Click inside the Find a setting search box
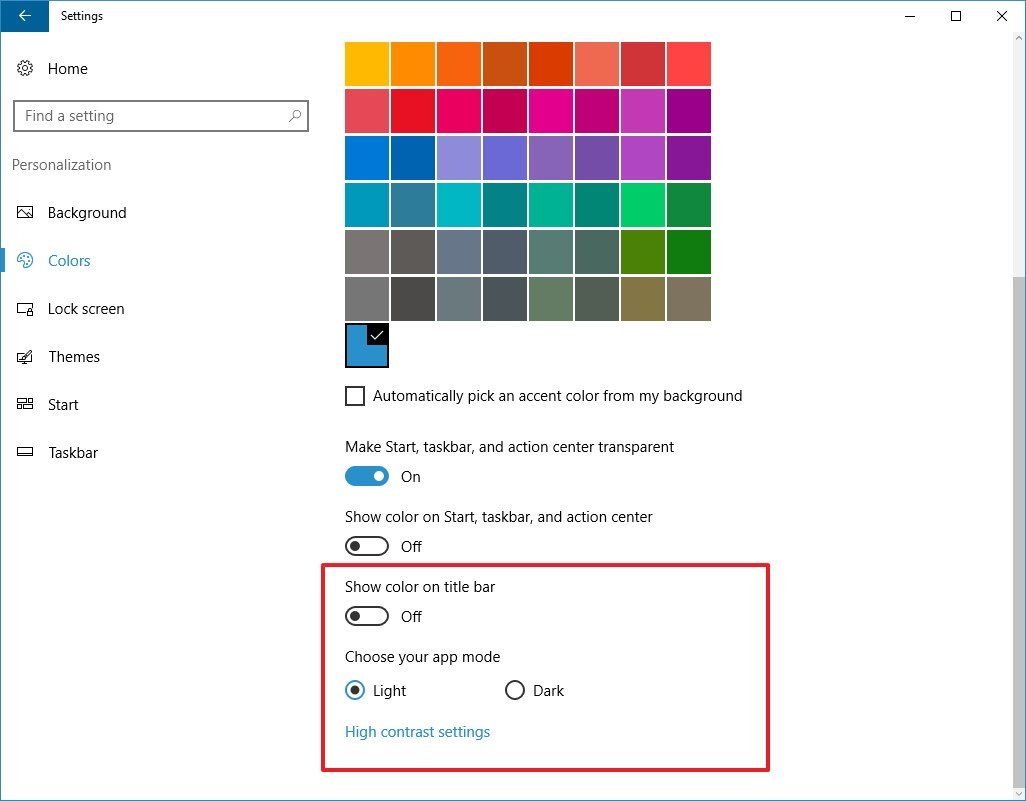This screenshot has height=801, width=1026. tap(150, 116)
